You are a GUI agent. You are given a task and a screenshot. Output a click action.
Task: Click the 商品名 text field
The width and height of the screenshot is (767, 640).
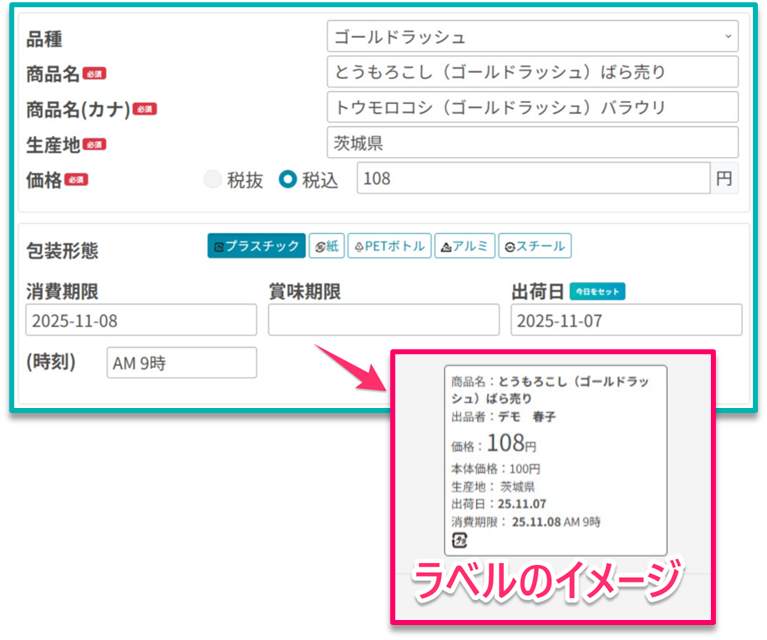point(531,72)
